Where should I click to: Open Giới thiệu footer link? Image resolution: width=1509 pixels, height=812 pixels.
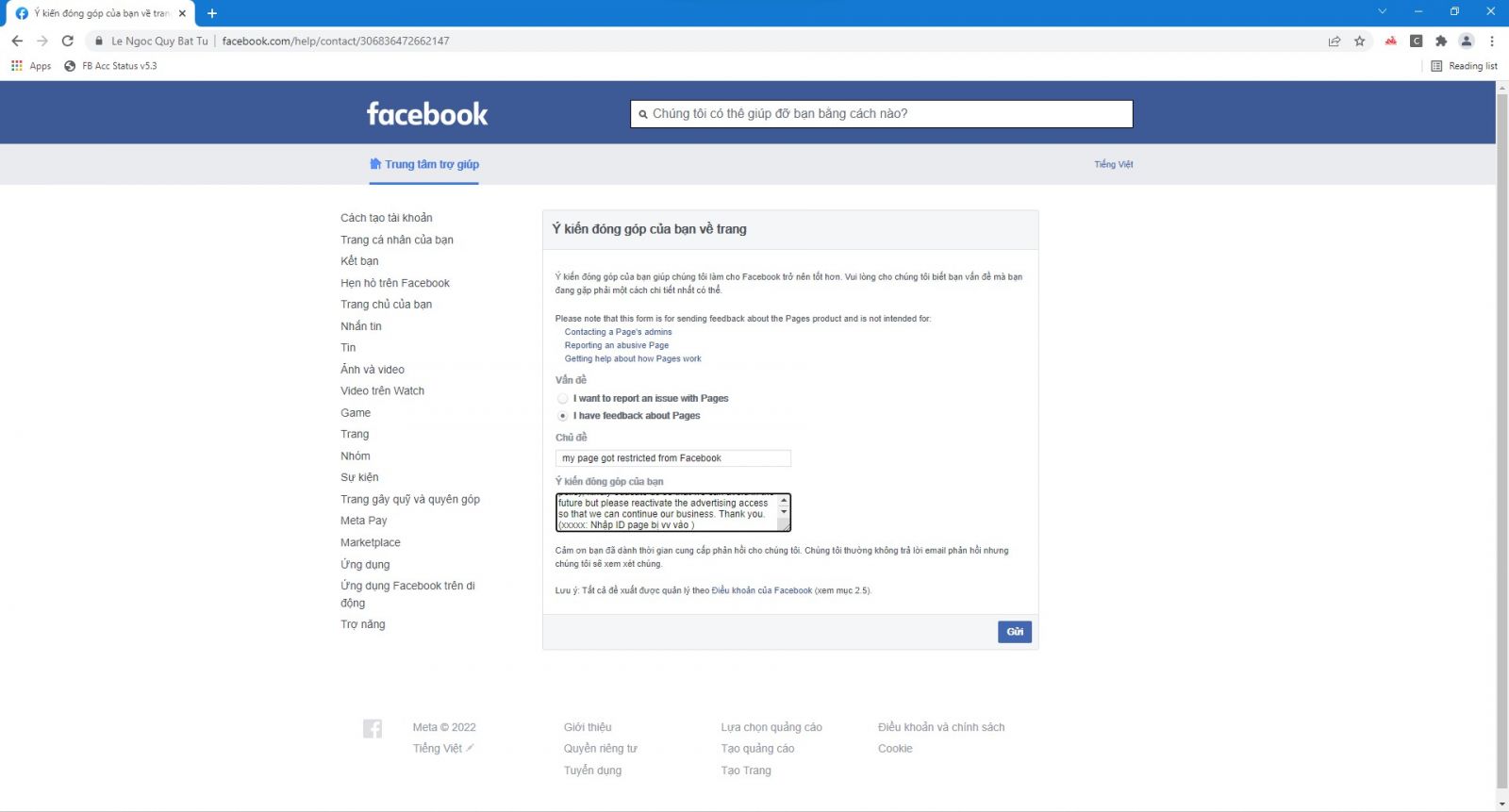point(588,727)
